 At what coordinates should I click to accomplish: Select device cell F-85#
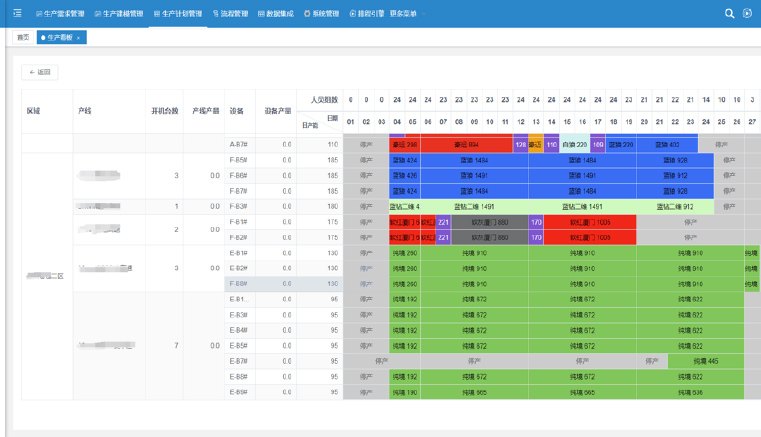coord(239,160)
